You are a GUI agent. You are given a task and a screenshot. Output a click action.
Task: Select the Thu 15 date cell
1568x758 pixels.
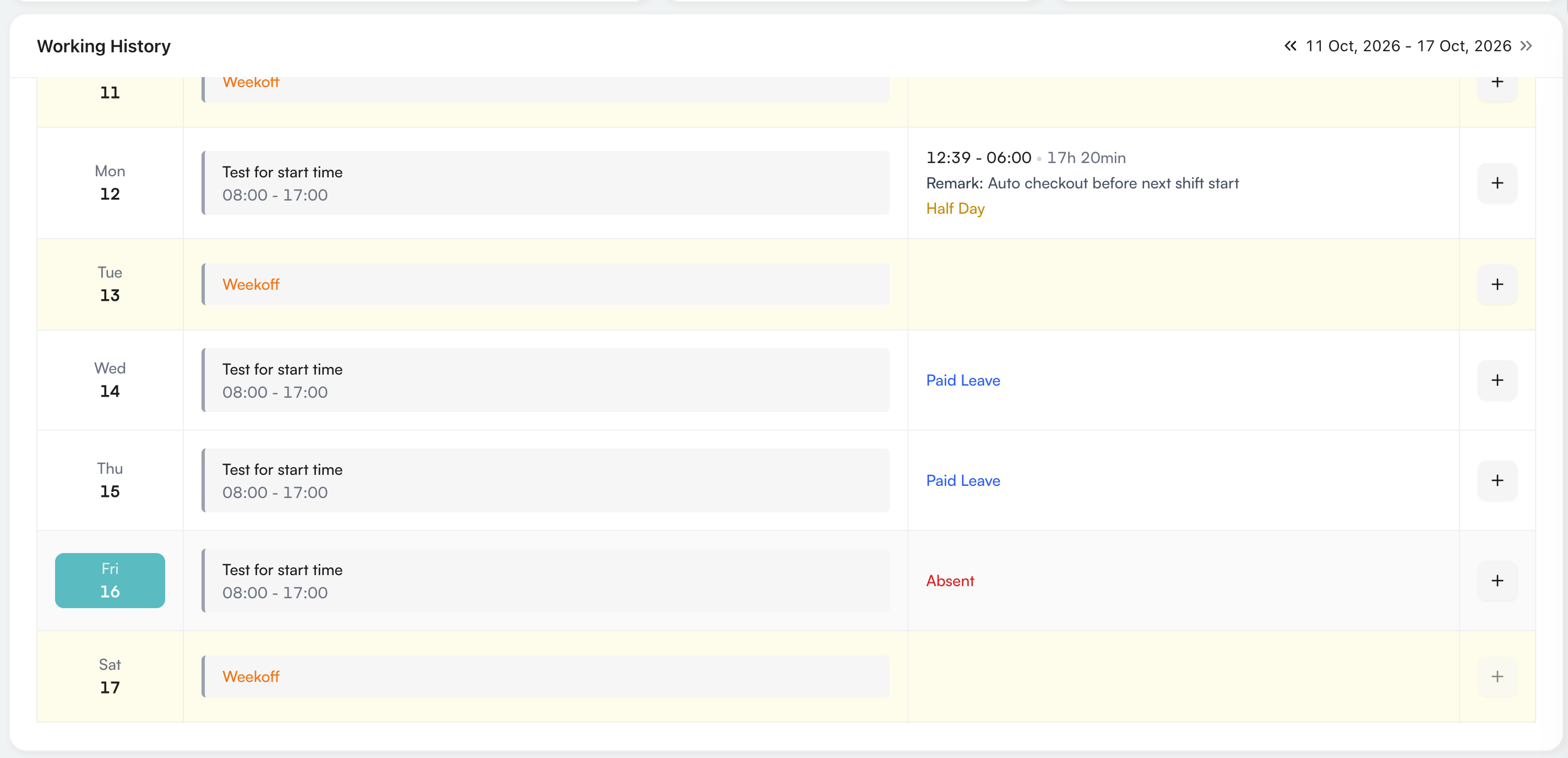[110, 480]
